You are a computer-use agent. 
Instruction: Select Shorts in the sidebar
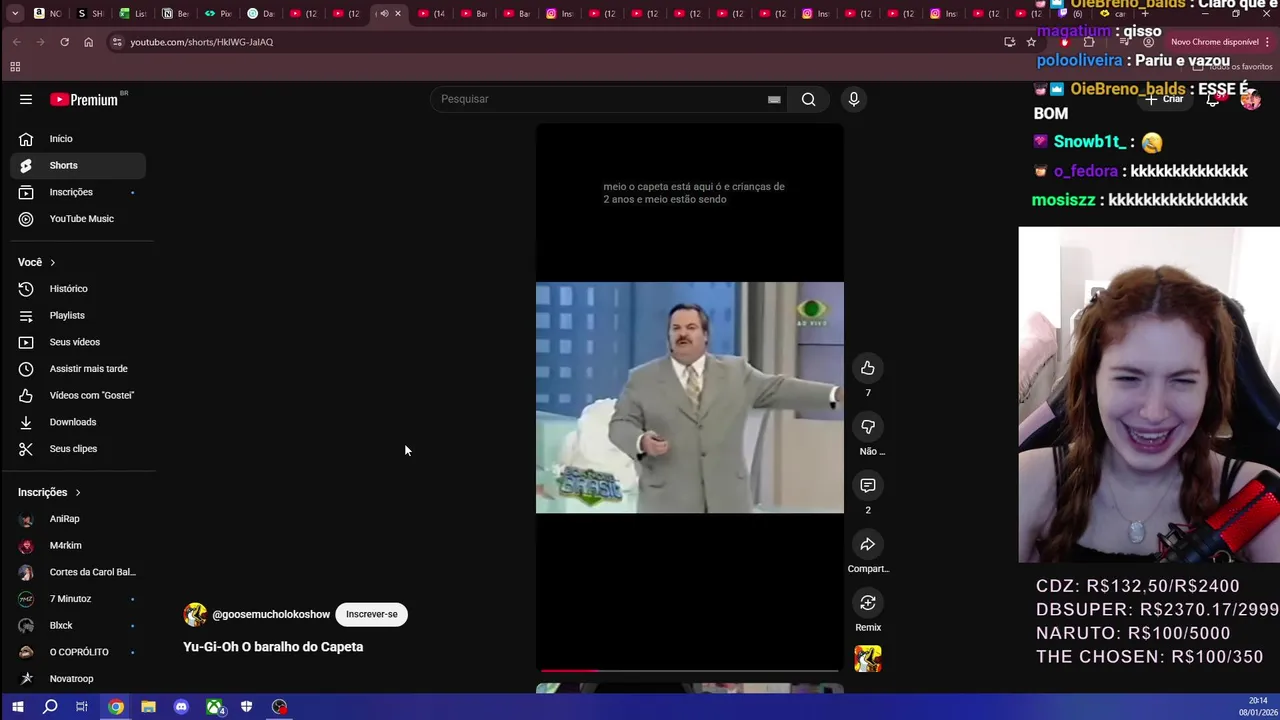[x=78, y=165]
